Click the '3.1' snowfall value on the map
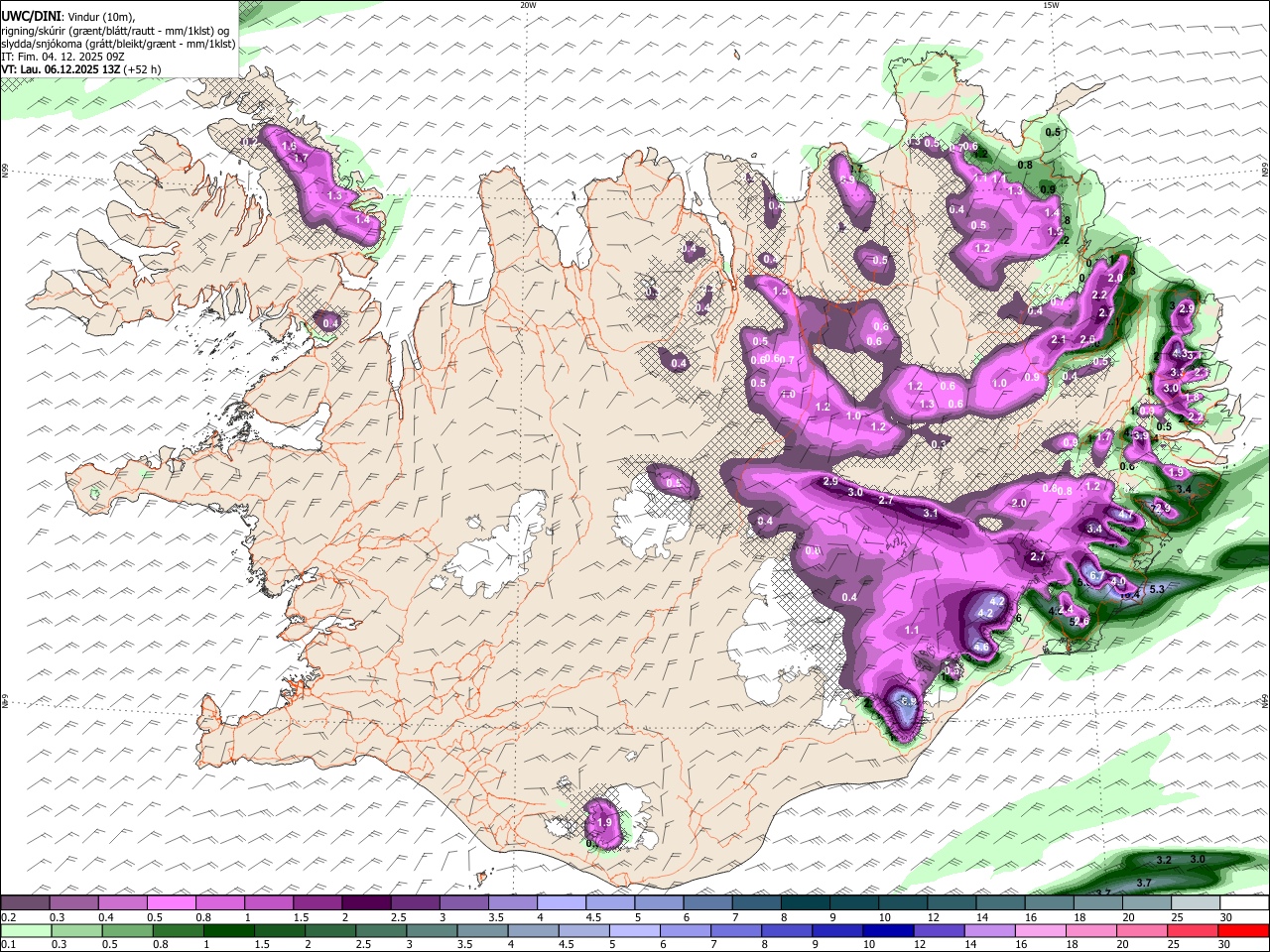This screenshot has height=952, width=1270. (930, 514)
